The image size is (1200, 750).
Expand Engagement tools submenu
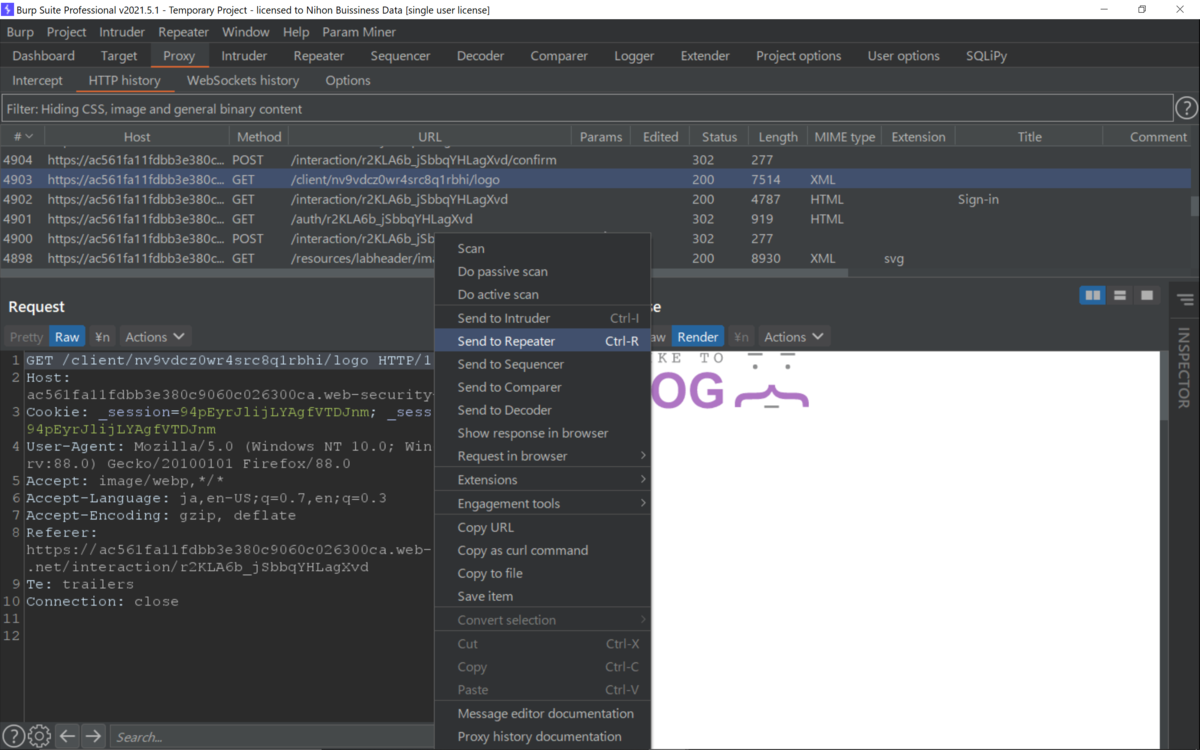pyautogui.click(x=542, y=503)
